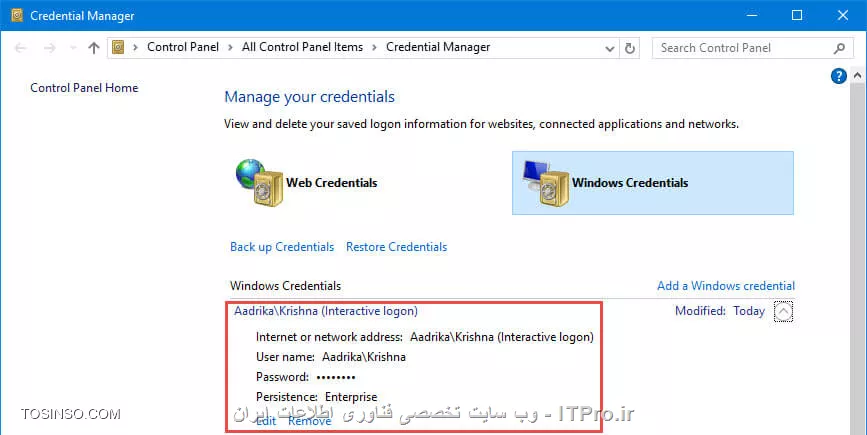Viewport: 867px width, 435px height.
Task: Click the Back navigation arrow
Action: pos(20,48)
